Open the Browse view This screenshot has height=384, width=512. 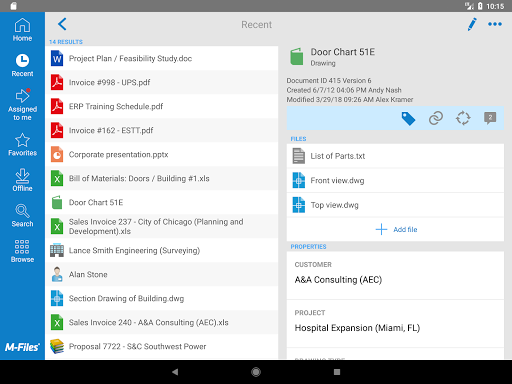tap(22, 251)
